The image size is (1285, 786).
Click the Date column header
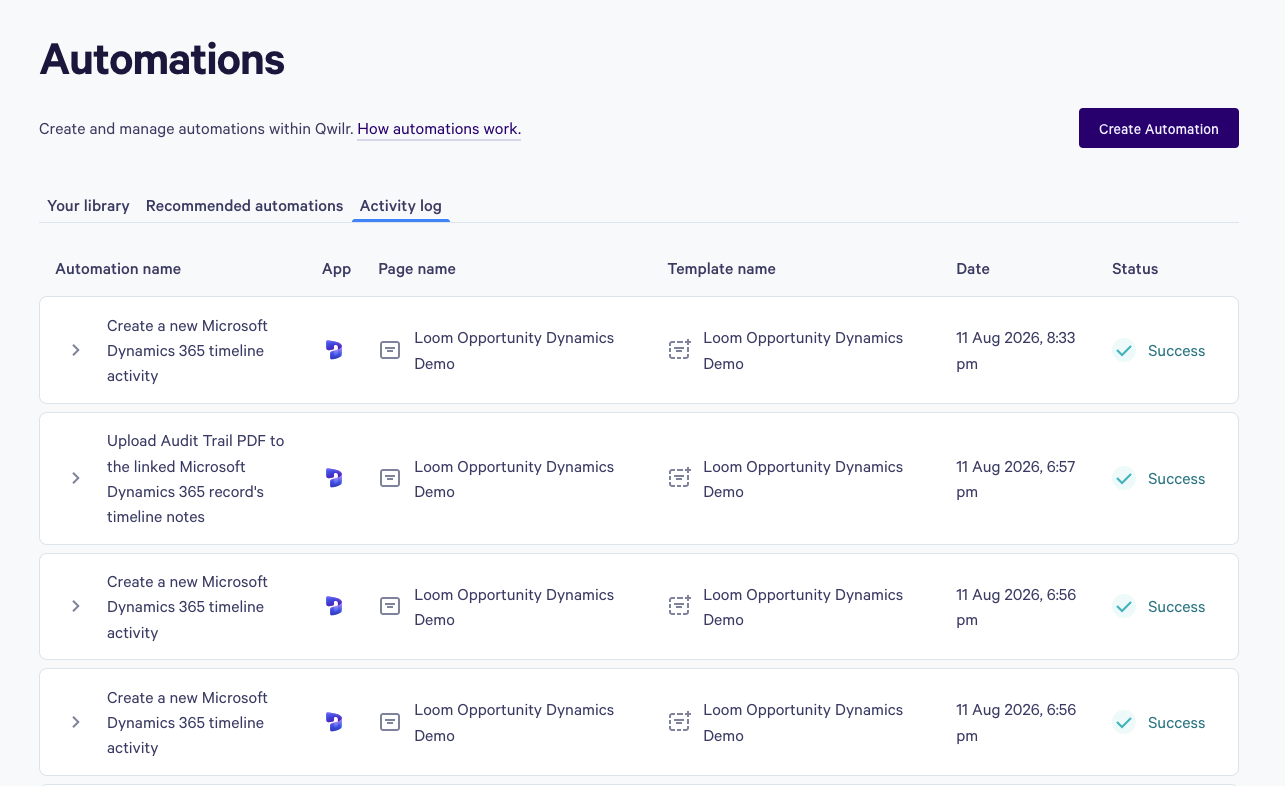click(x=973, y=268)
